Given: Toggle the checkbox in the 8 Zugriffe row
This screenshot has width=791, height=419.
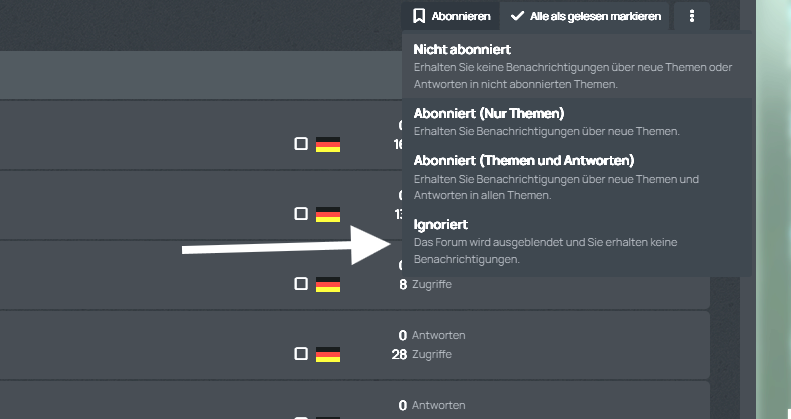Looking at the screenshot, I should 301,284.
